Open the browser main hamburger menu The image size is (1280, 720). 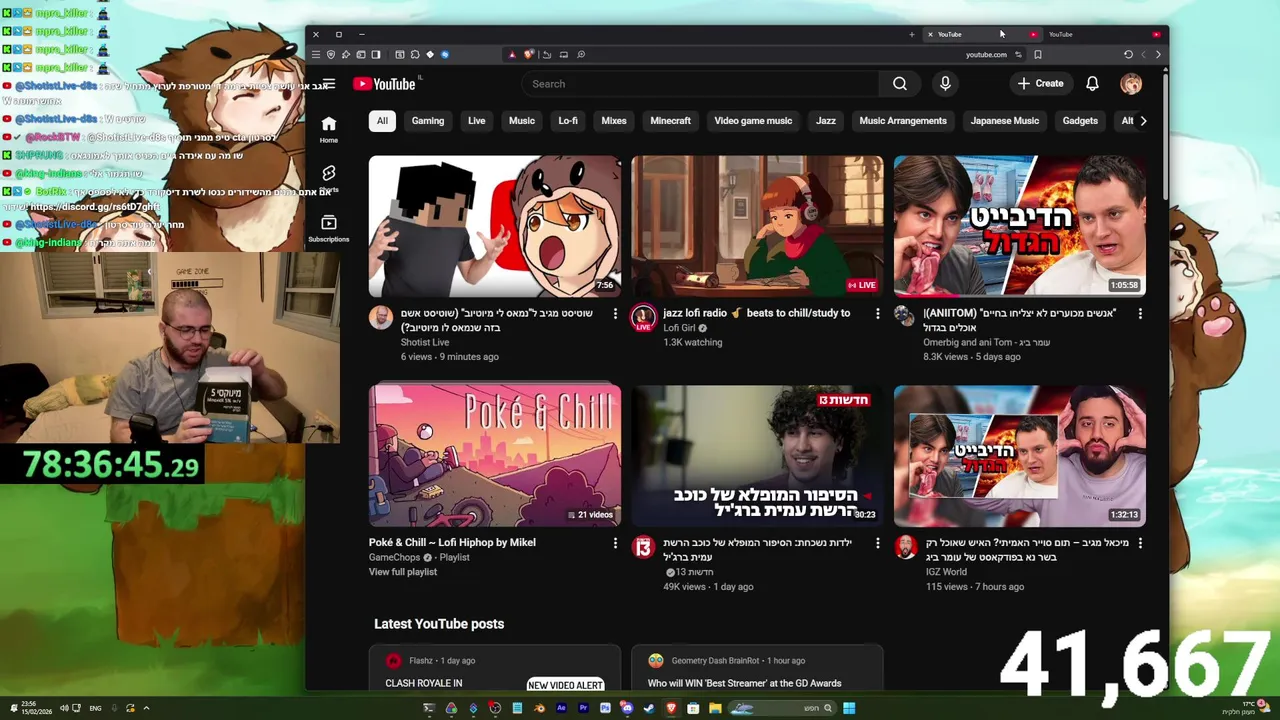pos(316,54)
